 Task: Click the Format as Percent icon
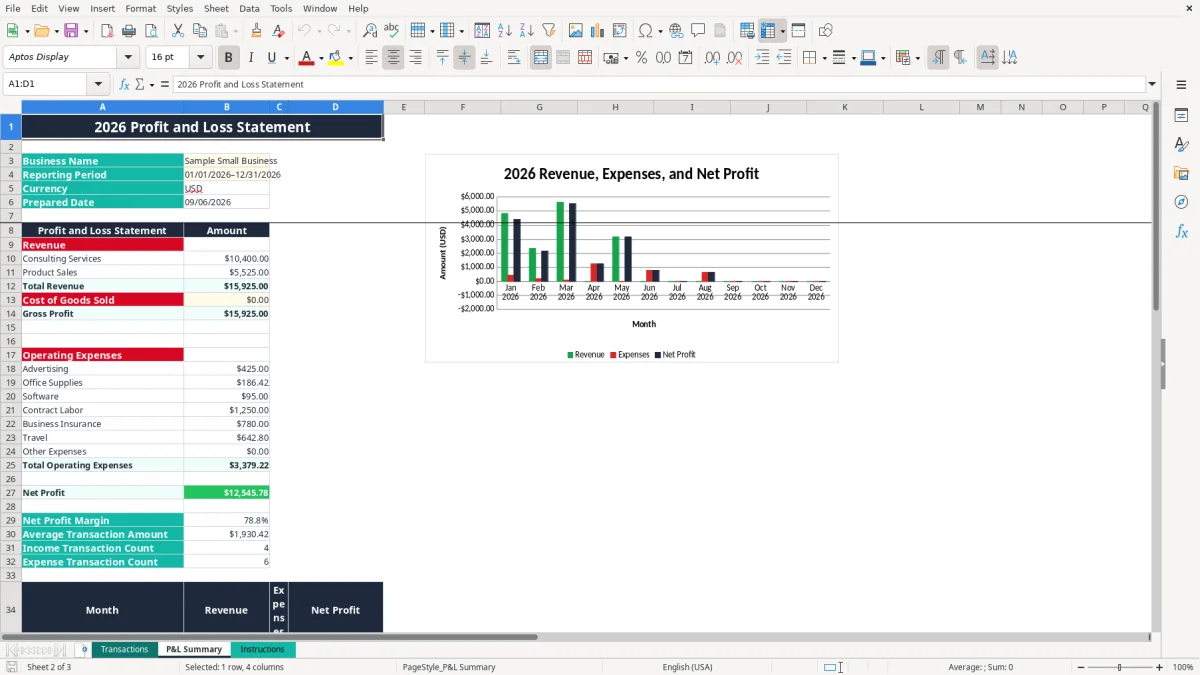click(x=641, y=58)
